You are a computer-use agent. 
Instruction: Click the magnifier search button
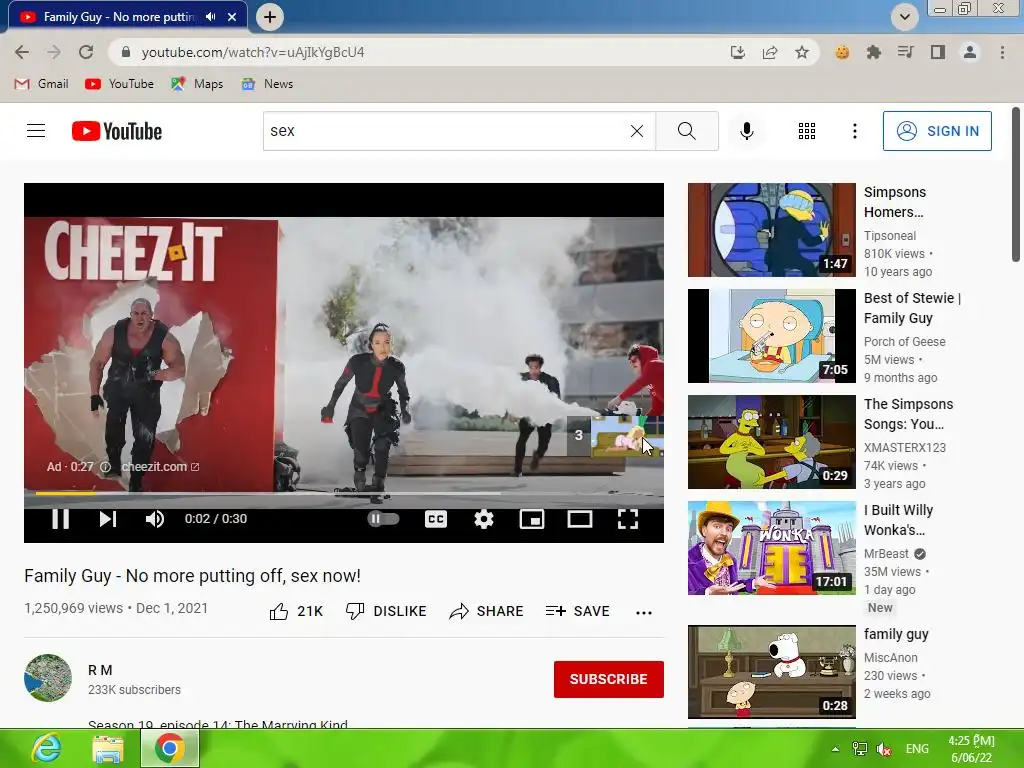(x=686, y=131)
